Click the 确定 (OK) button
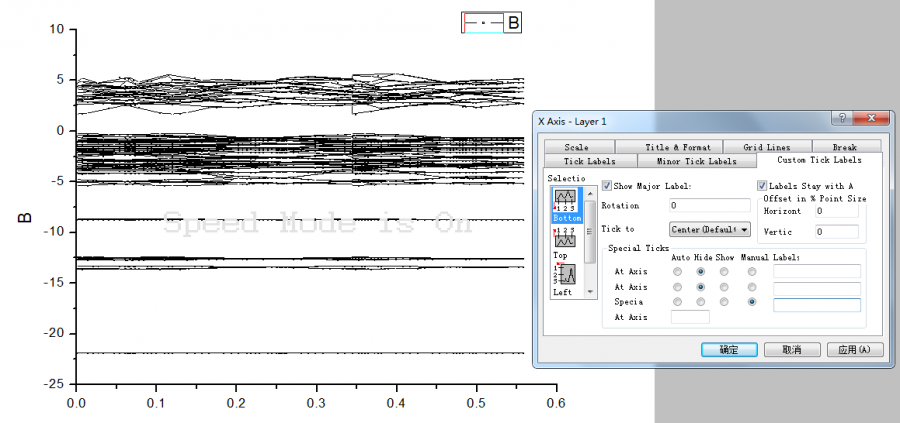This screenshot has width=900, height=423. pyautogui.click(x=728, y=350)
